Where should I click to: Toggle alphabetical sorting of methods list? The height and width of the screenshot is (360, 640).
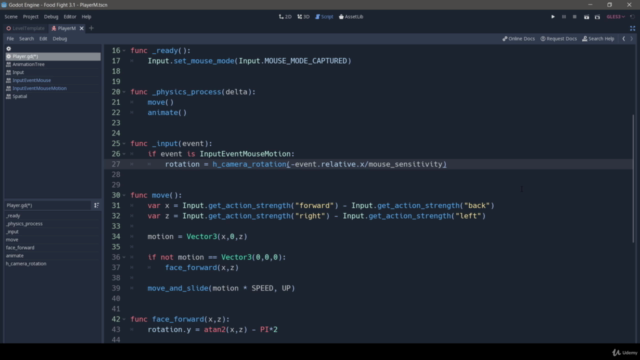click(x=96, y=205)
